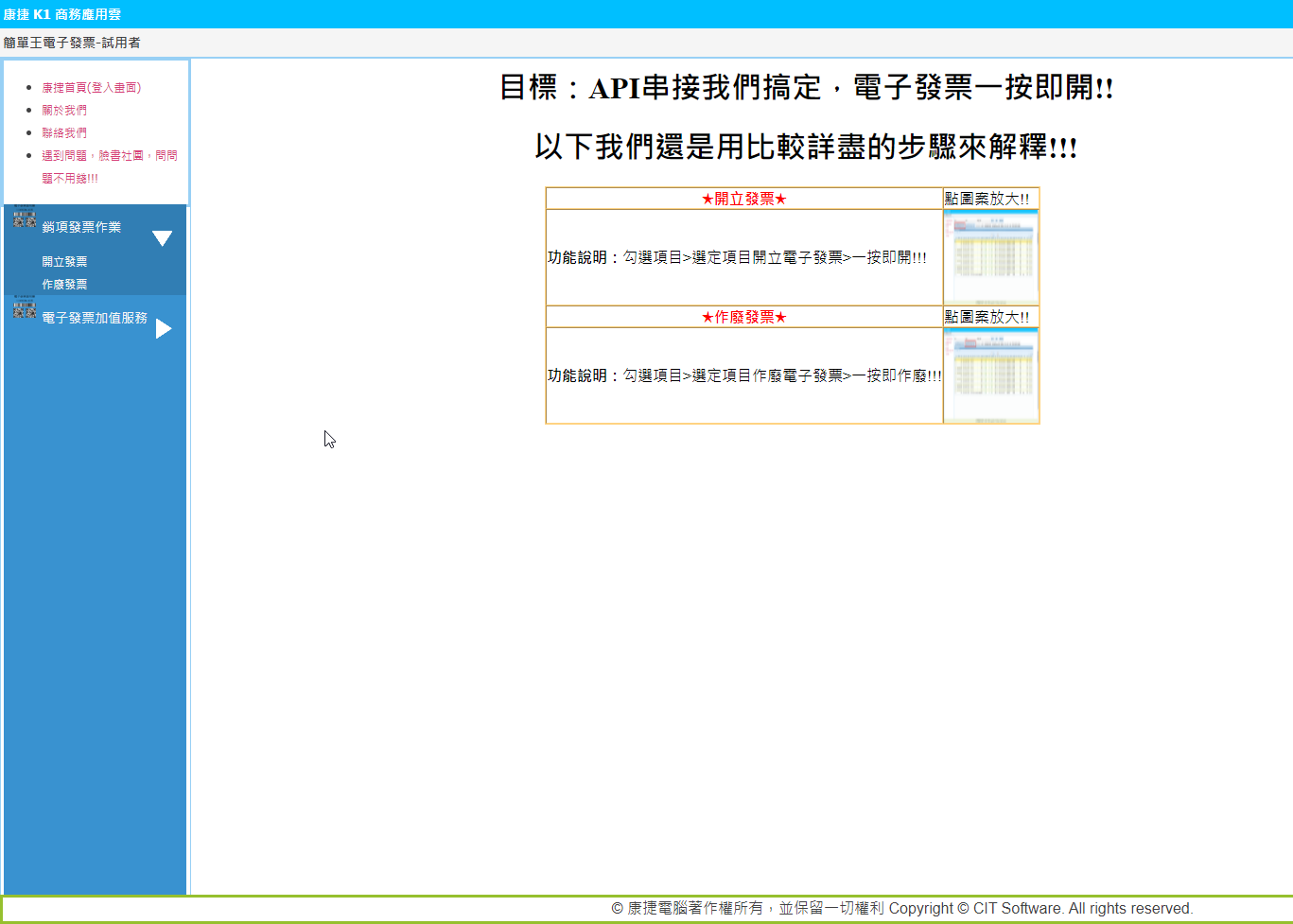Enlarge the 作廢發票 screenshot thumbnail

pyautogui.click(x=990, y=375)
